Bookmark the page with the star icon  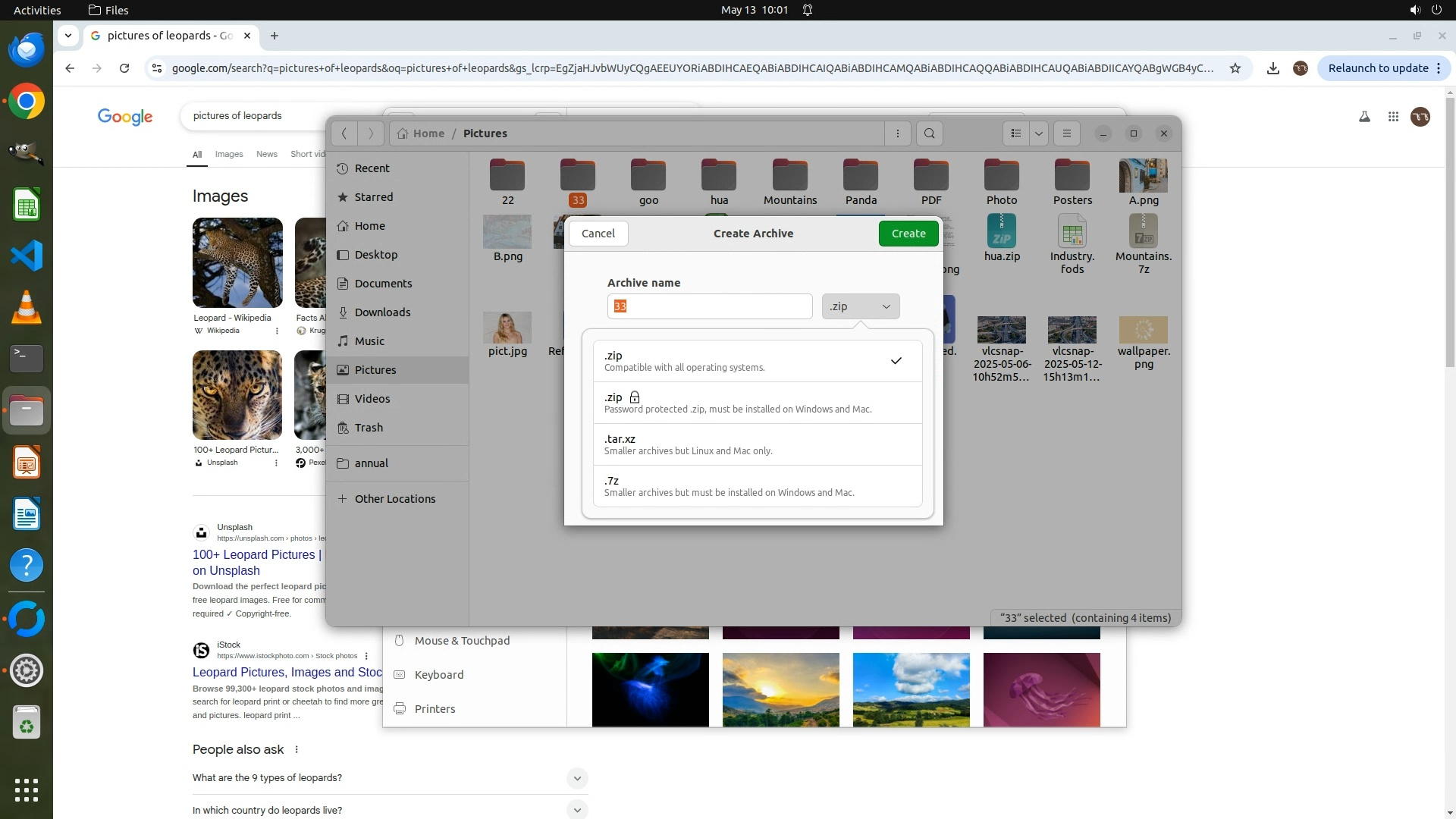pyautogui.click(x=1235, y=68)
